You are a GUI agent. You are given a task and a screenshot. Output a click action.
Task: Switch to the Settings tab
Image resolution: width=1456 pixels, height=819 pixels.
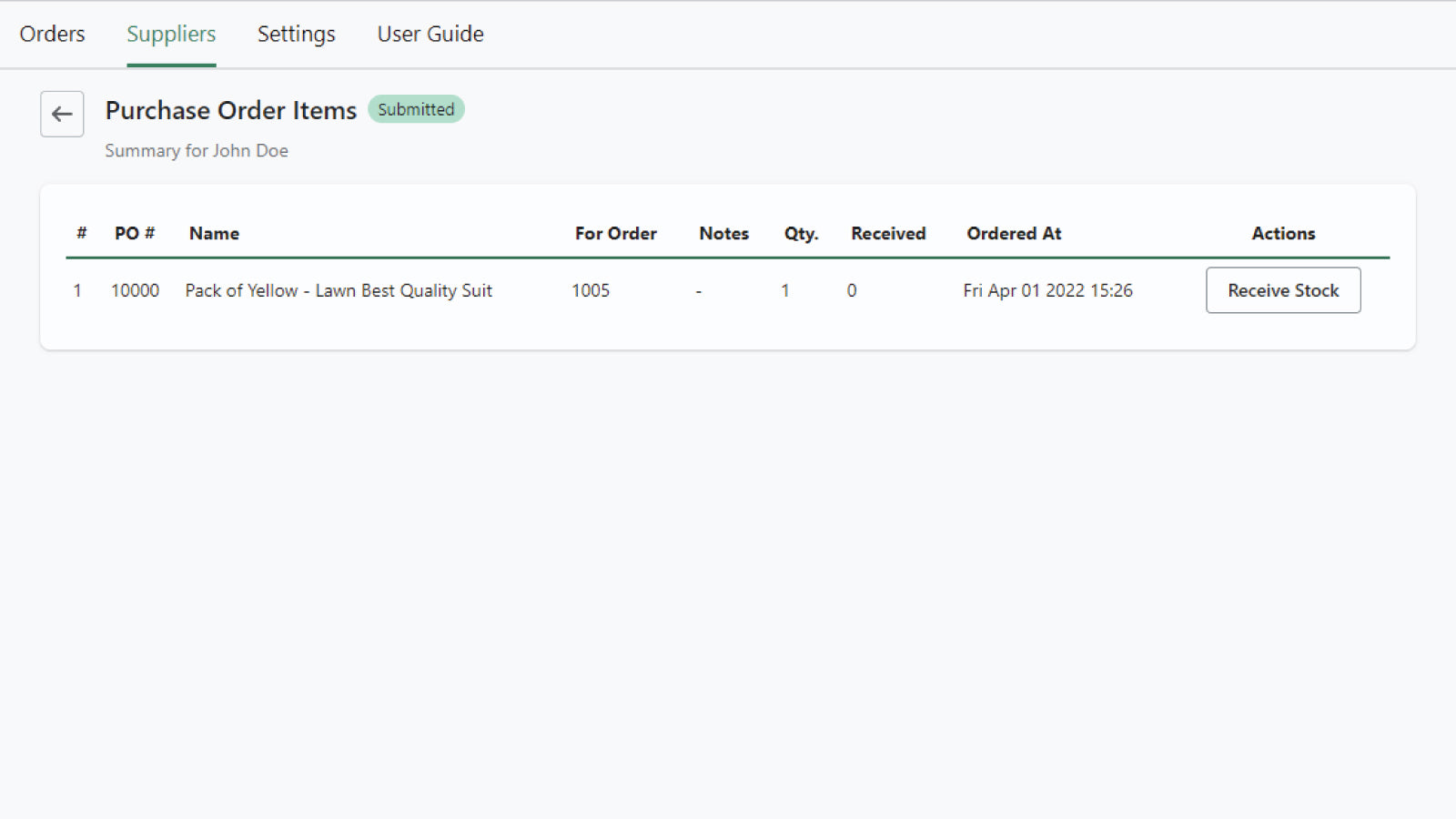coord(296,34)
